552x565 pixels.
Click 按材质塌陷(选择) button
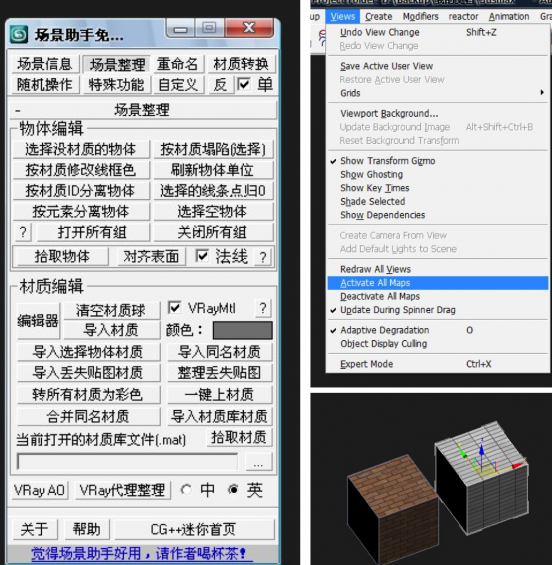[x=213, y=150]
